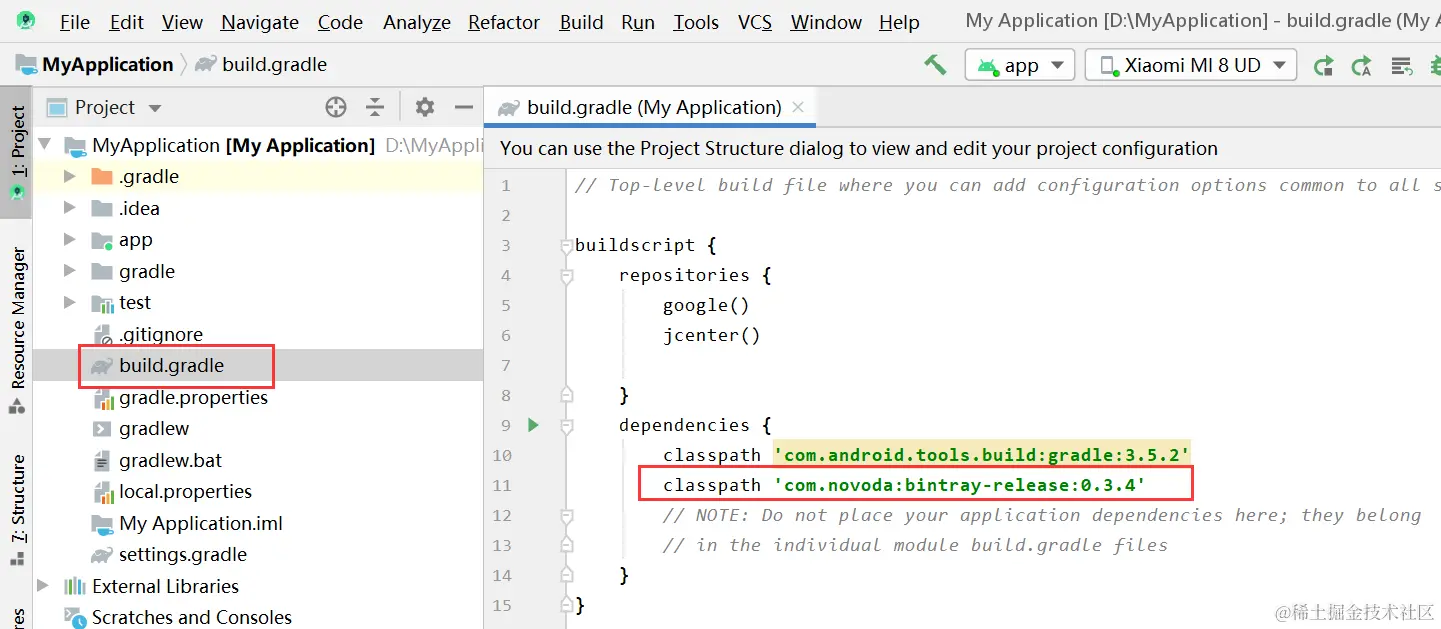Open the Code menu

coord(340,22)
